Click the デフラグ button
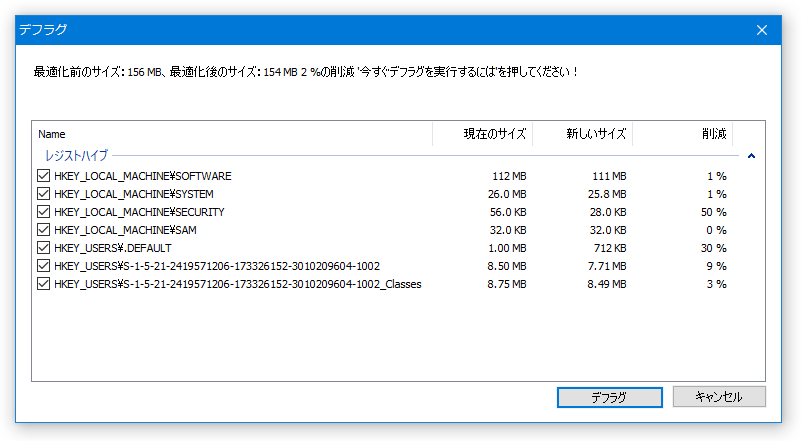Viewport: 801px width, 441px height. coord(609,397)
